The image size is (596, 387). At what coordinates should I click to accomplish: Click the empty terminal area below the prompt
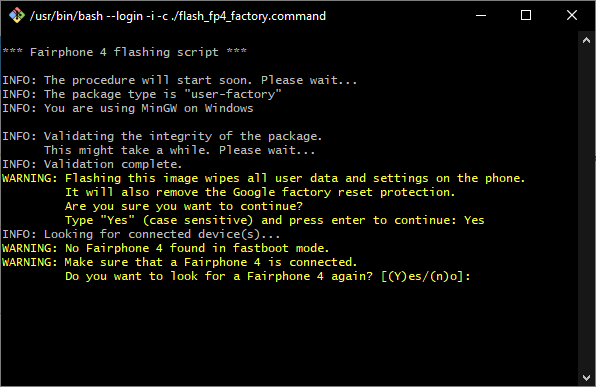[289, 331]
